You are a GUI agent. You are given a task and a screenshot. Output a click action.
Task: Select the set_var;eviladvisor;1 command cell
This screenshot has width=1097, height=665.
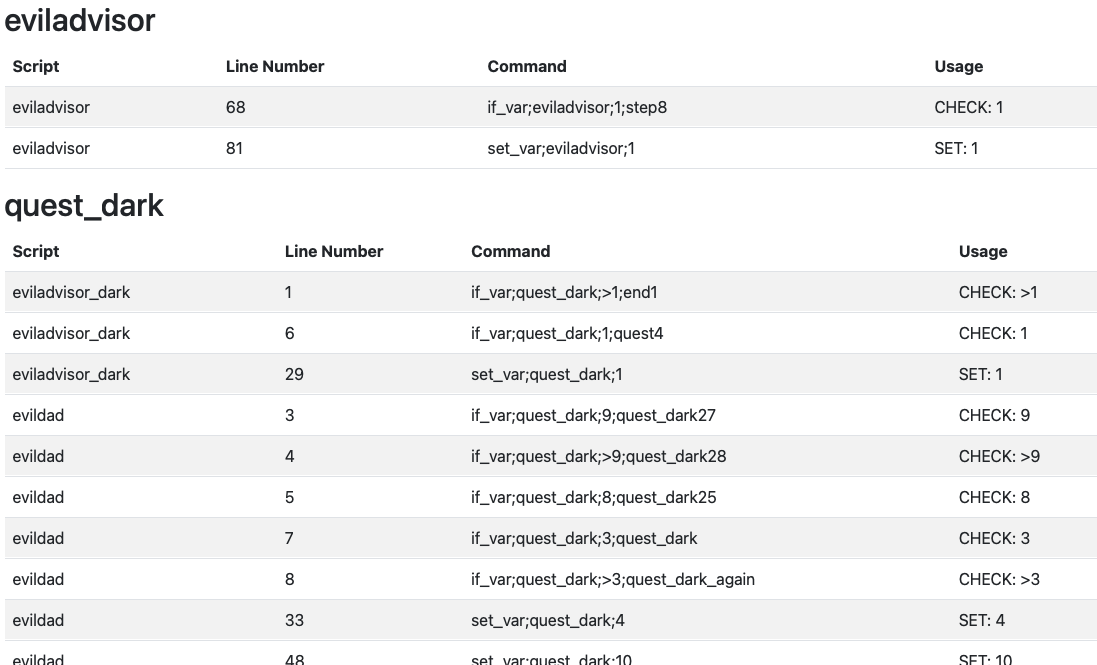click(561, 149)
